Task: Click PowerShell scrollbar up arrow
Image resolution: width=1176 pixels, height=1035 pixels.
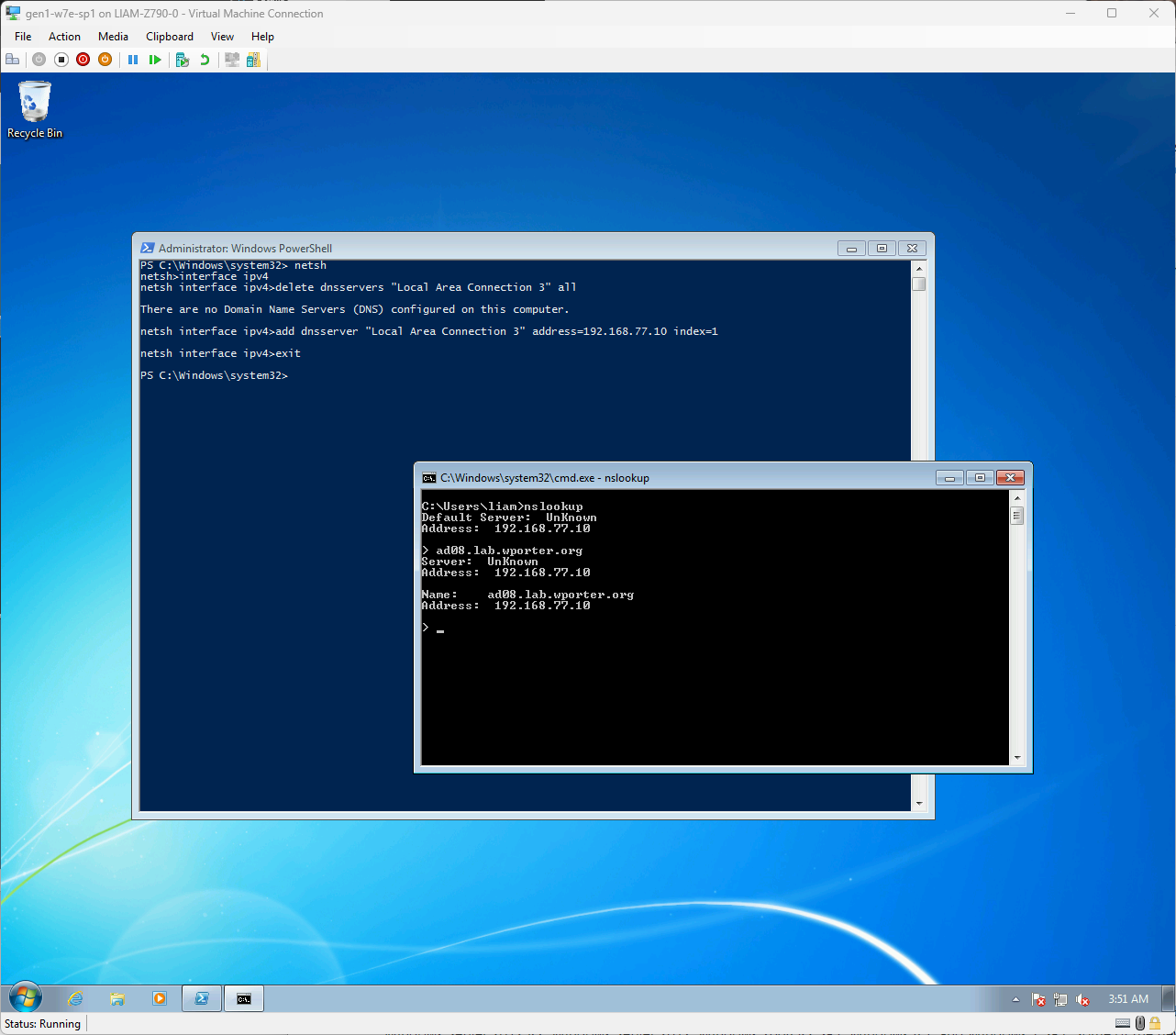Action: click(918, 269)
